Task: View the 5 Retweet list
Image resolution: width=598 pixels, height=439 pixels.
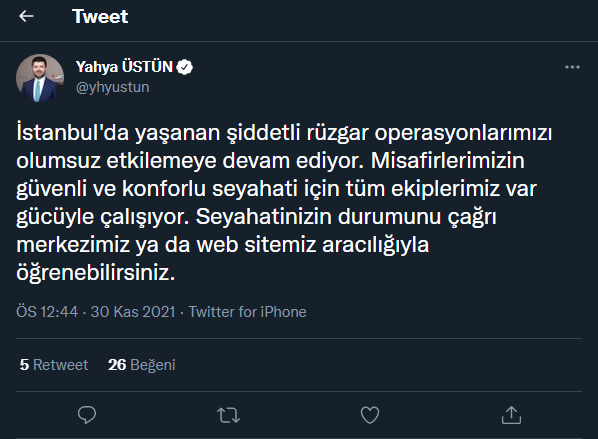Action: pos(54,365)
